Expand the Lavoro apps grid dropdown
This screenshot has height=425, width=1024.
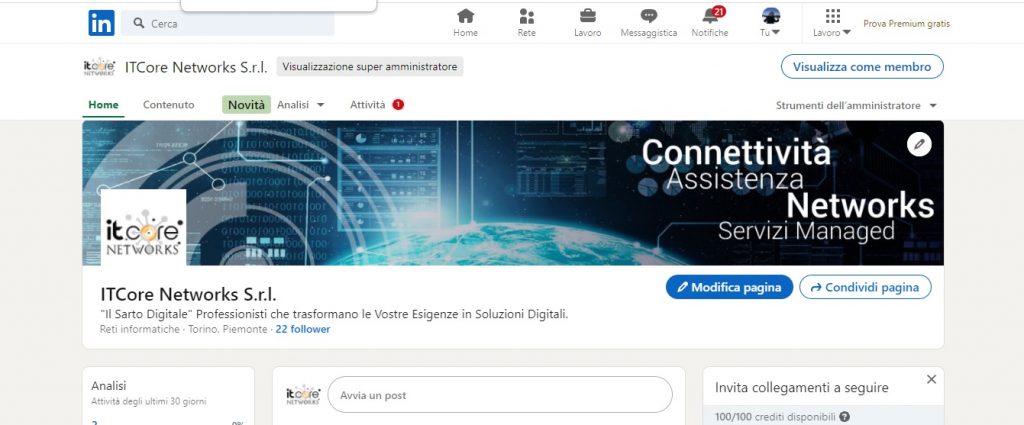pos(832,23)
